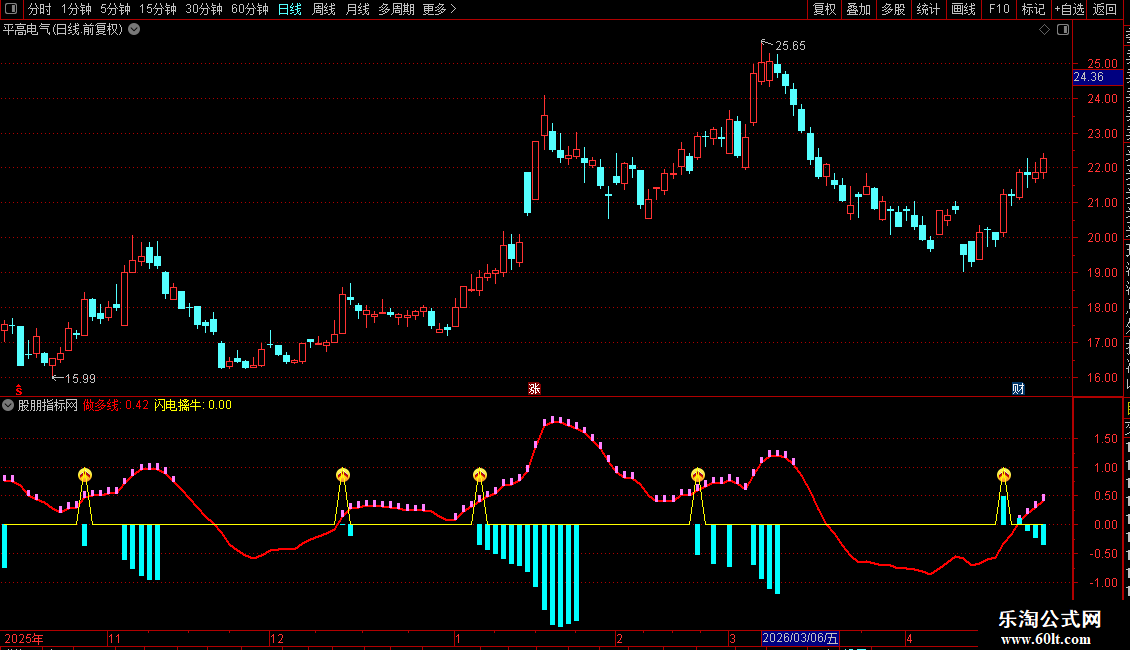Screen dimensions: 1130x650
Task: Click month 11 on the time axis
Action: [115, 638]
